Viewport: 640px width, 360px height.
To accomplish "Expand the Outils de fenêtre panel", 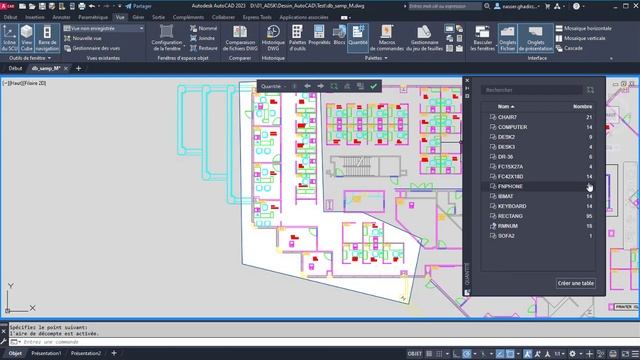I will point(30,58).
